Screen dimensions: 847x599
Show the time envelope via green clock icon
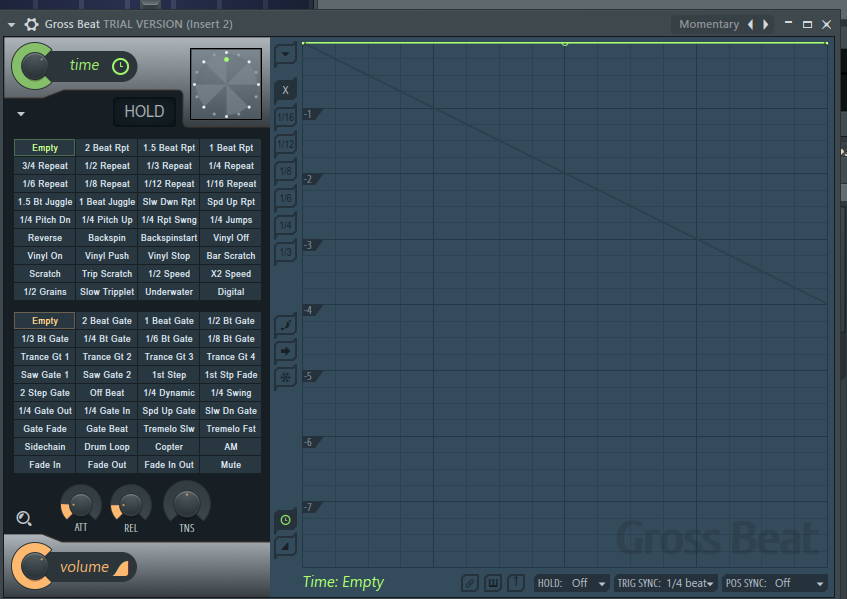[x=286, y=520]
